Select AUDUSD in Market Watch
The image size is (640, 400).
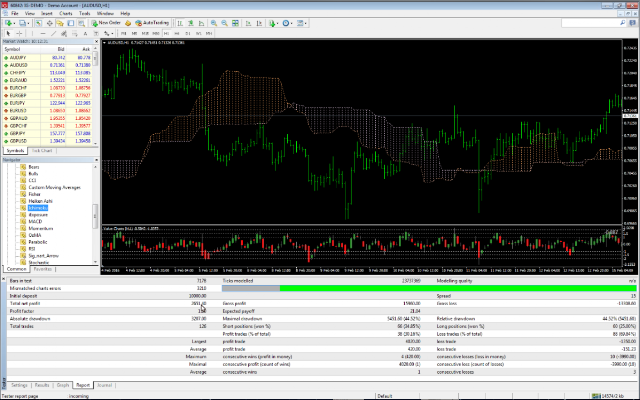point(21,65)
